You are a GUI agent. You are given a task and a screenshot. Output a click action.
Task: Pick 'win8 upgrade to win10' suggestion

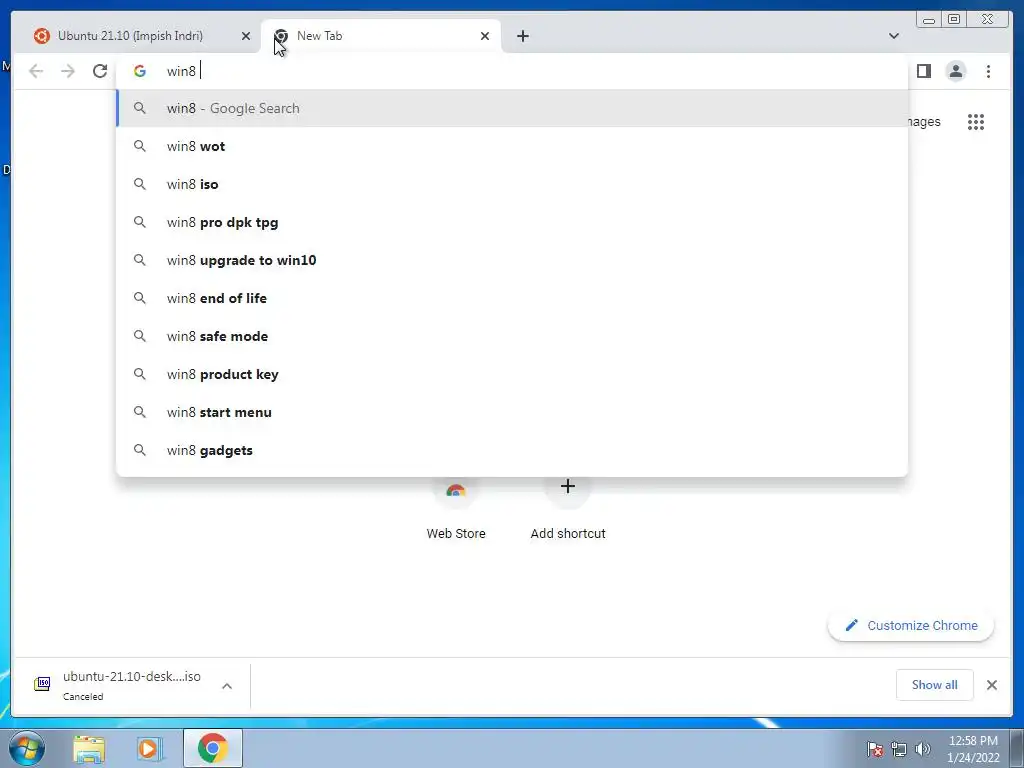(512, 260)
